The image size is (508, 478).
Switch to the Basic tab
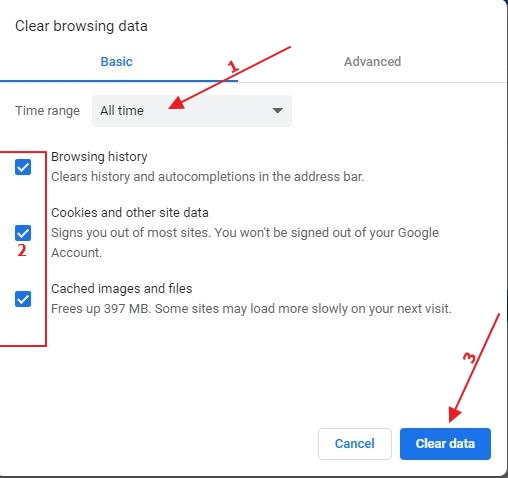coord(117,62)
